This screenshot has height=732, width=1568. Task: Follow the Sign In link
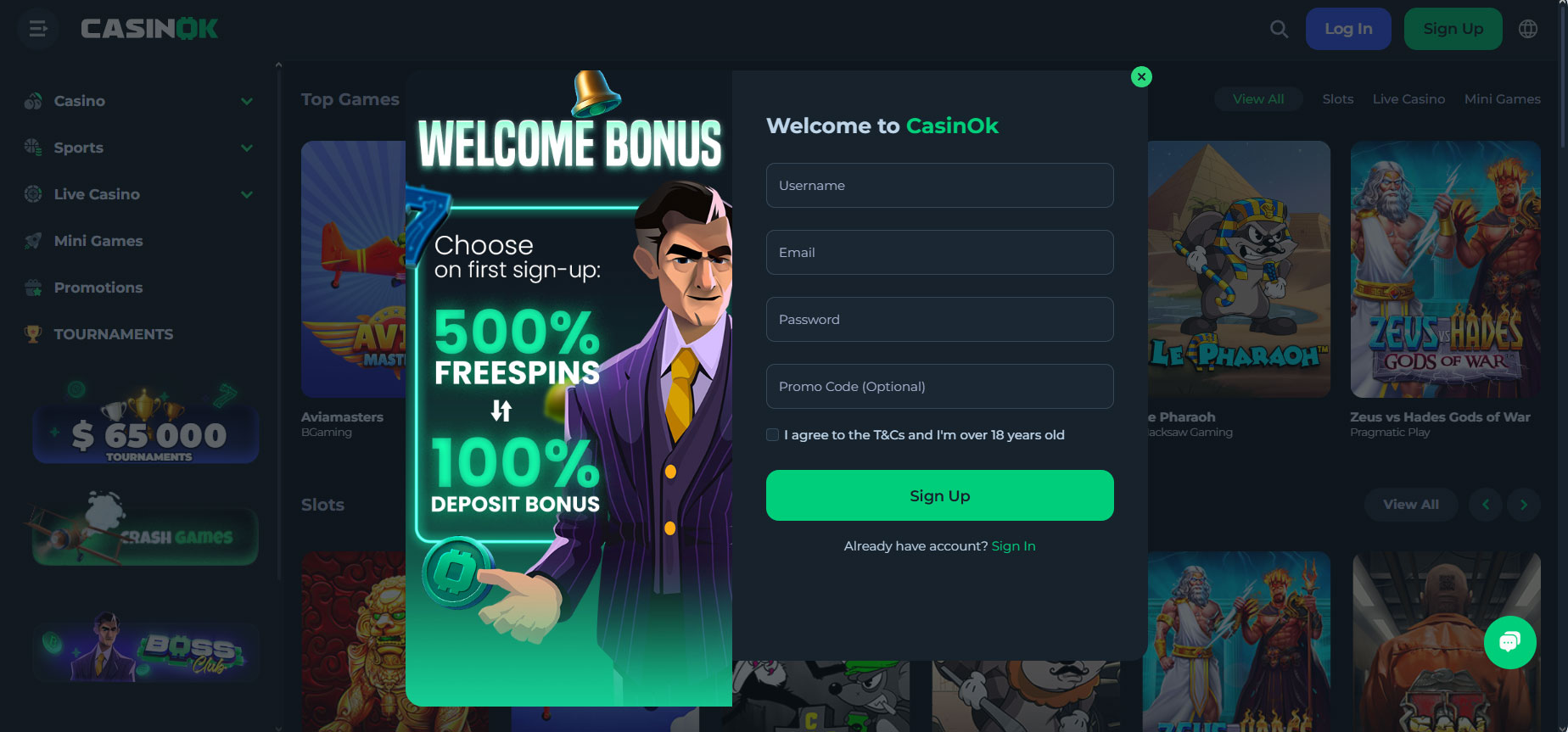[x=1013, y=546]
